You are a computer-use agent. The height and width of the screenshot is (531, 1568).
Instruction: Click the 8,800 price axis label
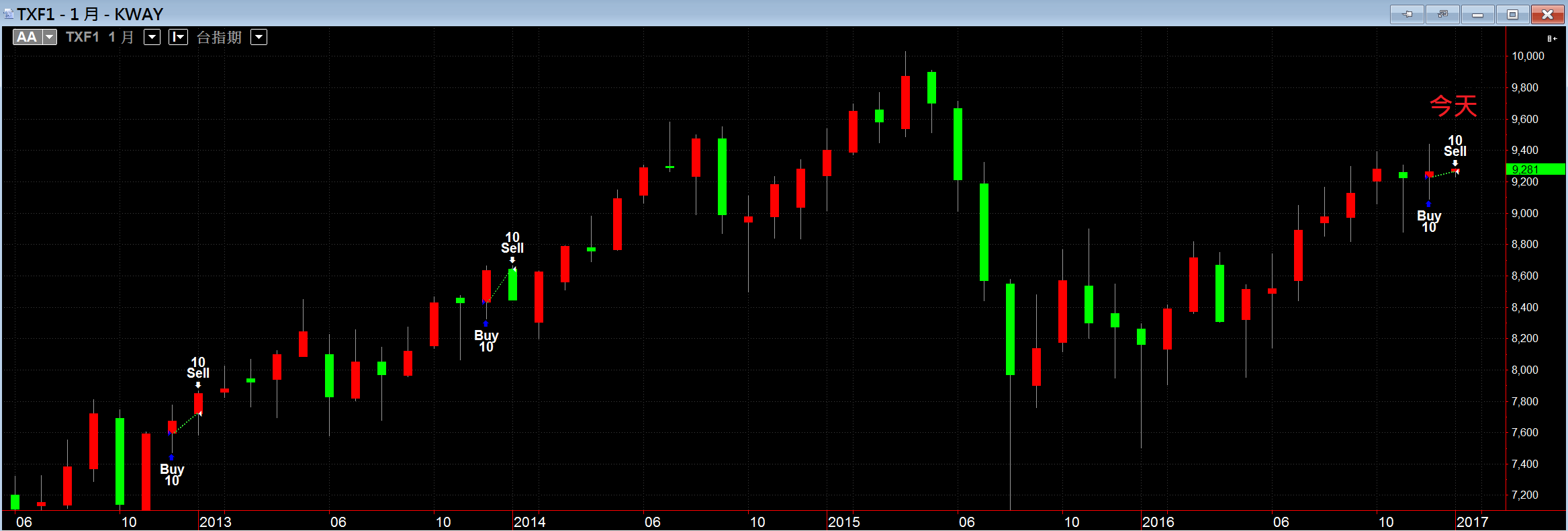(1524, 244)
